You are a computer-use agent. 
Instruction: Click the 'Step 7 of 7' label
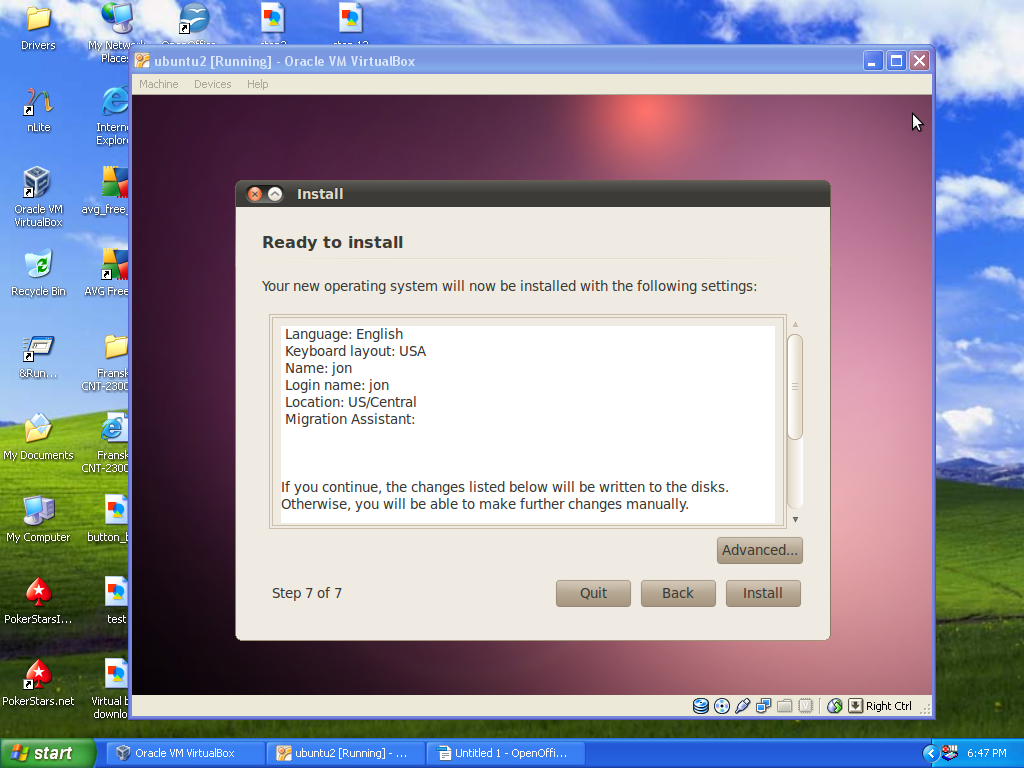point(307,593)
